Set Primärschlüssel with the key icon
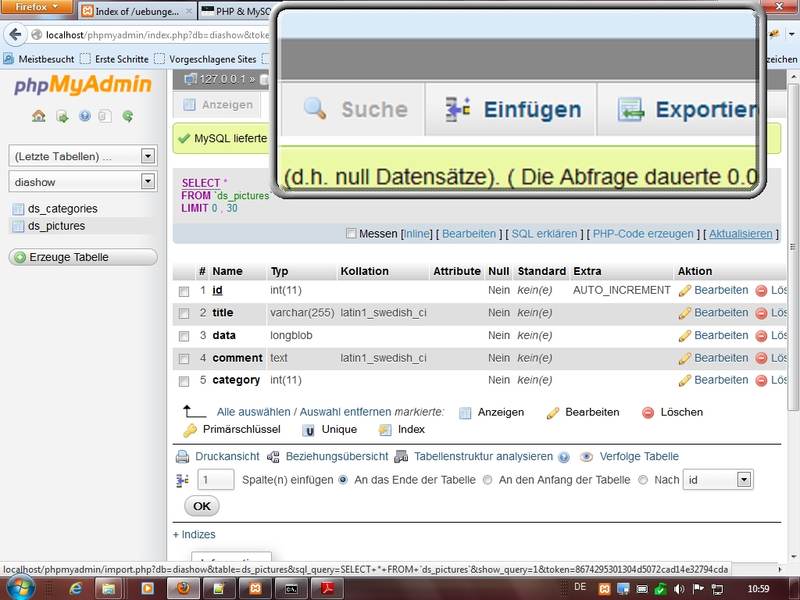This screenshot has width=800, height=600. point(190,430)
